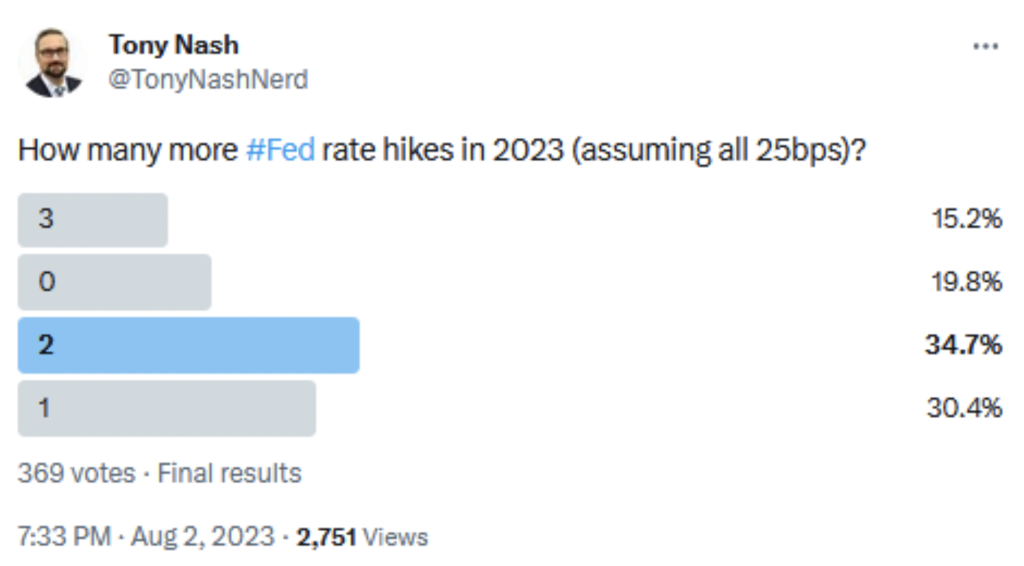Select the poll option bar labeled 0
1024x566 pixels.
click(x=114, y=282)
